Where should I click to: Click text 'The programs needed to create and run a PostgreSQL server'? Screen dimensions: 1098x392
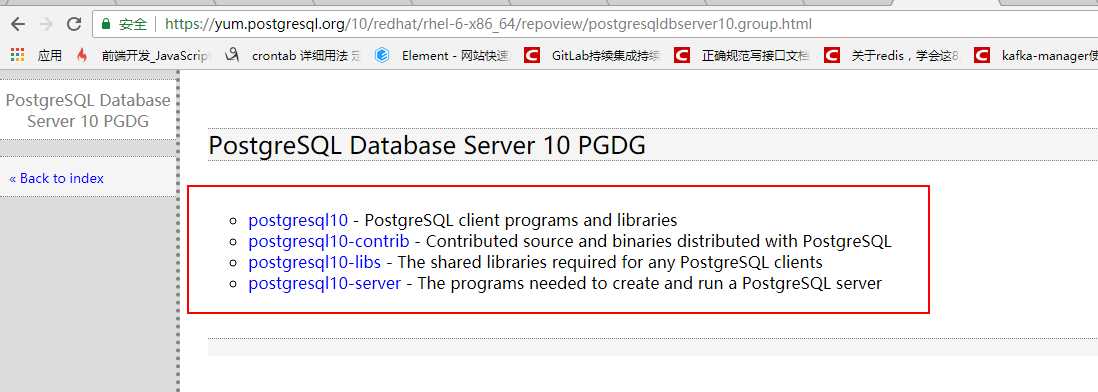tap(649, 284)
